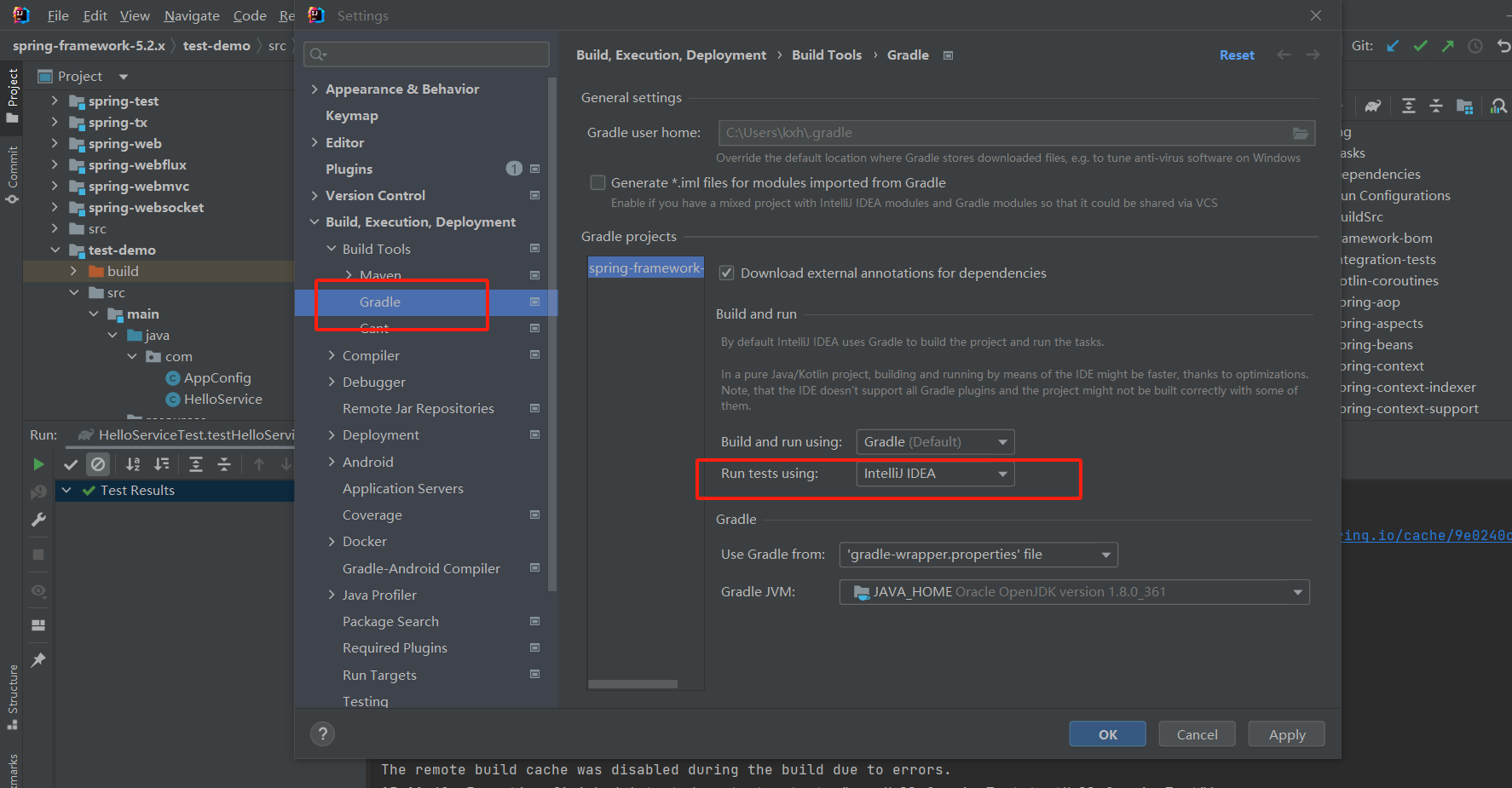This screenshot has height=788, width=1512.
Task: Click forward arrow in Settings header
Action: pos(1313,55)
